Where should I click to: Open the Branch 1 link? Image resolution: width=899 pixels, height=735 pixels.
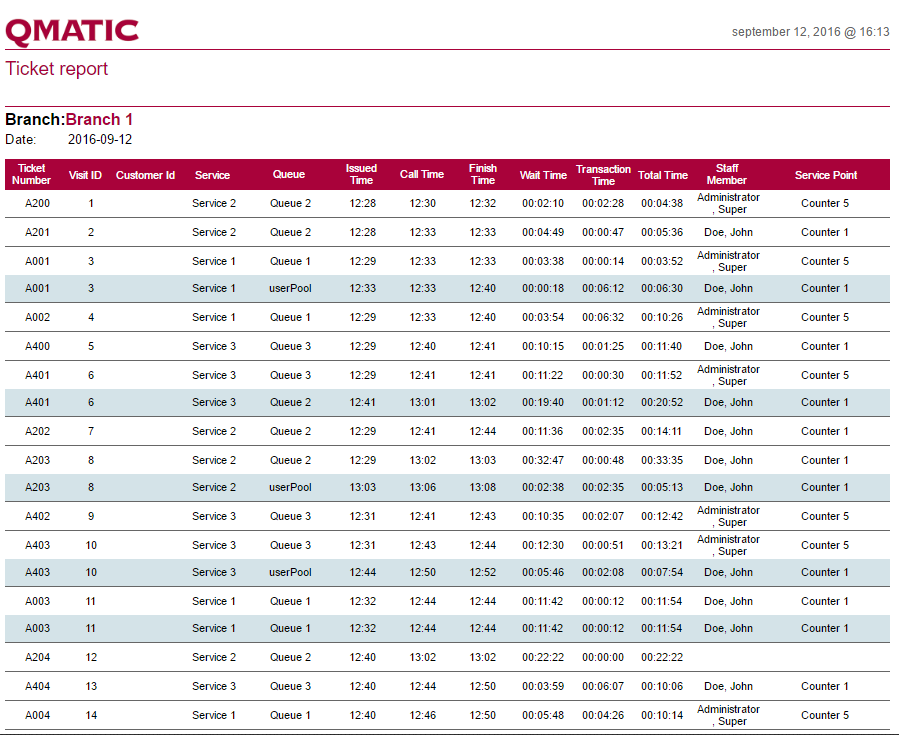click(x=99, y=120)
